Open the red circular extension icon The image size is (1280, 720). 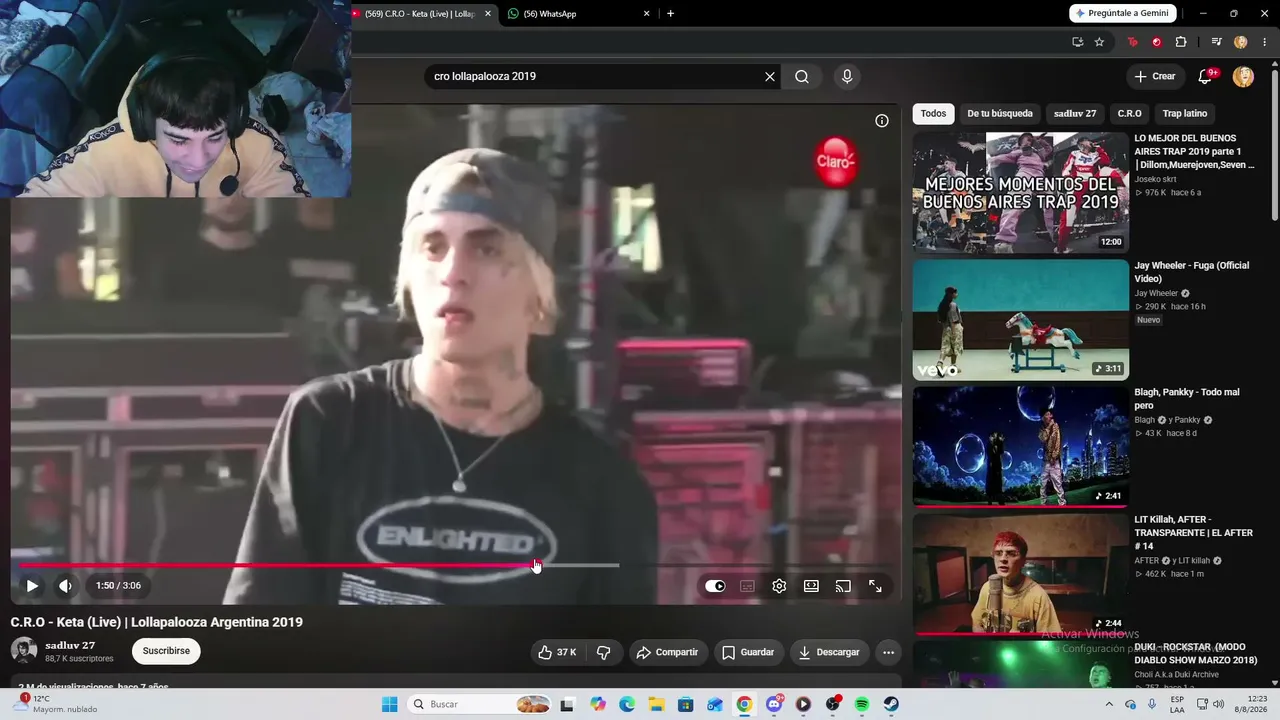(1157, 42)
